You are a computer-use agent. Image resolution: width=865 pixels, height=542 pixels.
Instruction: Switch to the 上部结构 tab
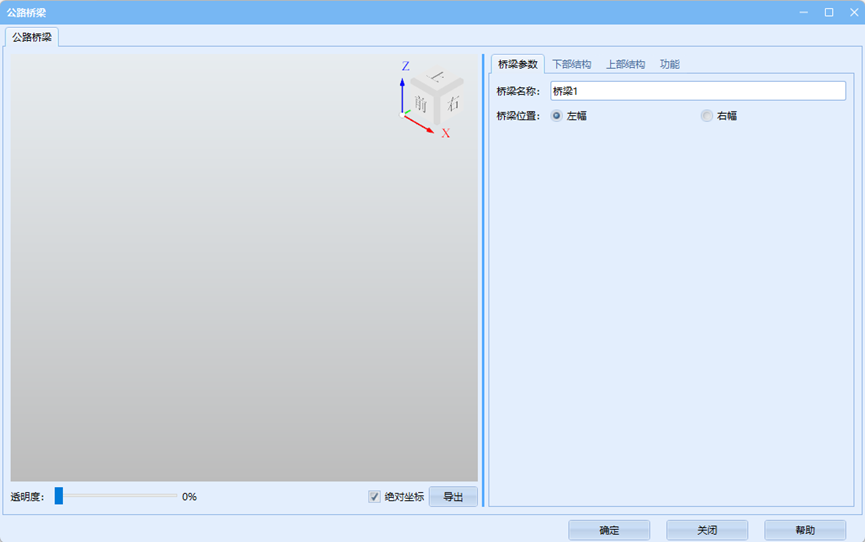coord(625,64)
